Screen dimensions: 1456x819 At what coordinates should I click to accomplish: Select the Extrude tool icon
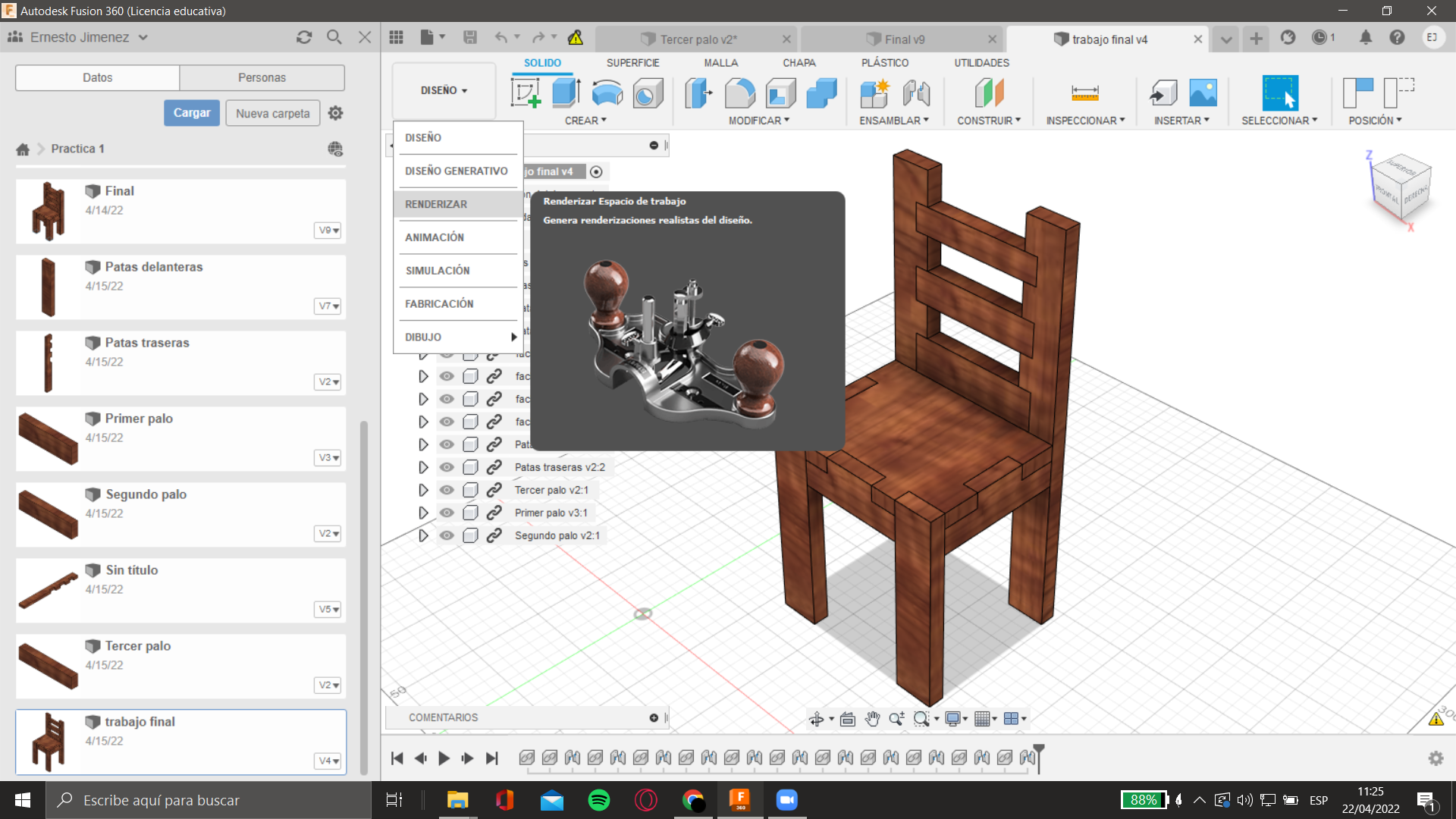[566, 93]
